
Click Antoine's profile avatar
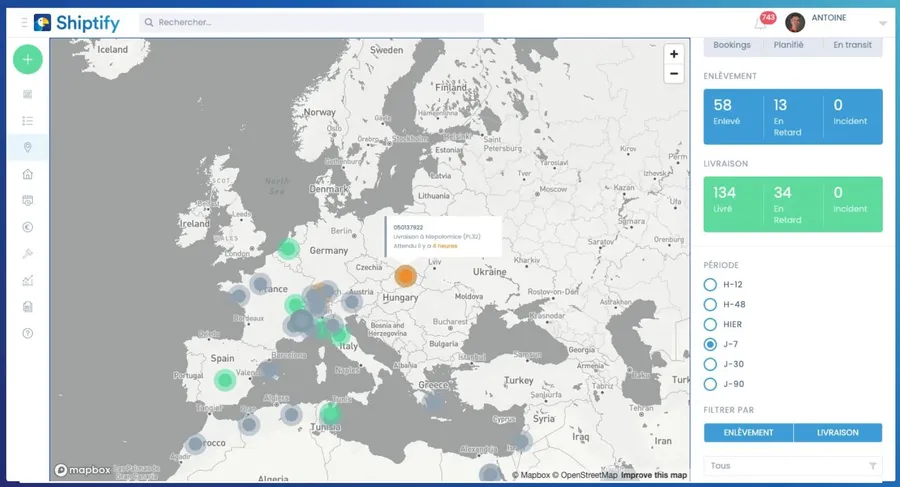point(795,23)
